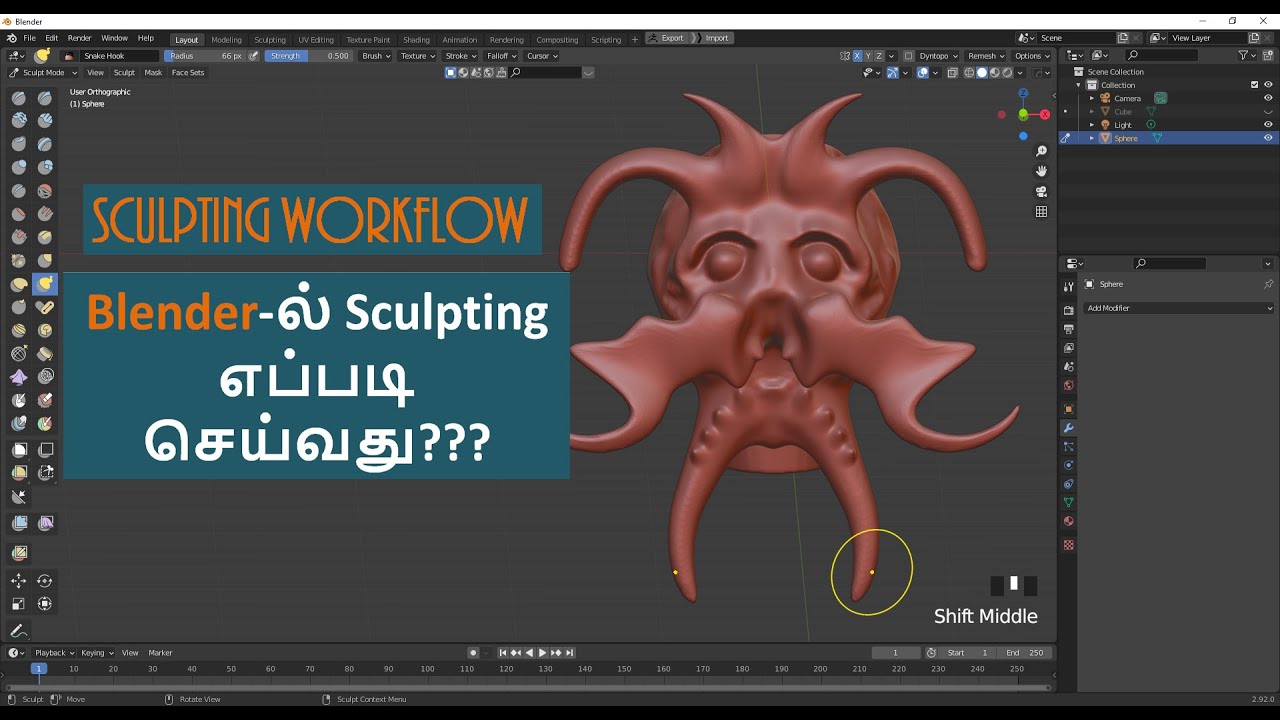Click the viewport zoom magnifier gizmo
The image size is (1280, 720).
pyautogui.click(x=1041, y=151)
